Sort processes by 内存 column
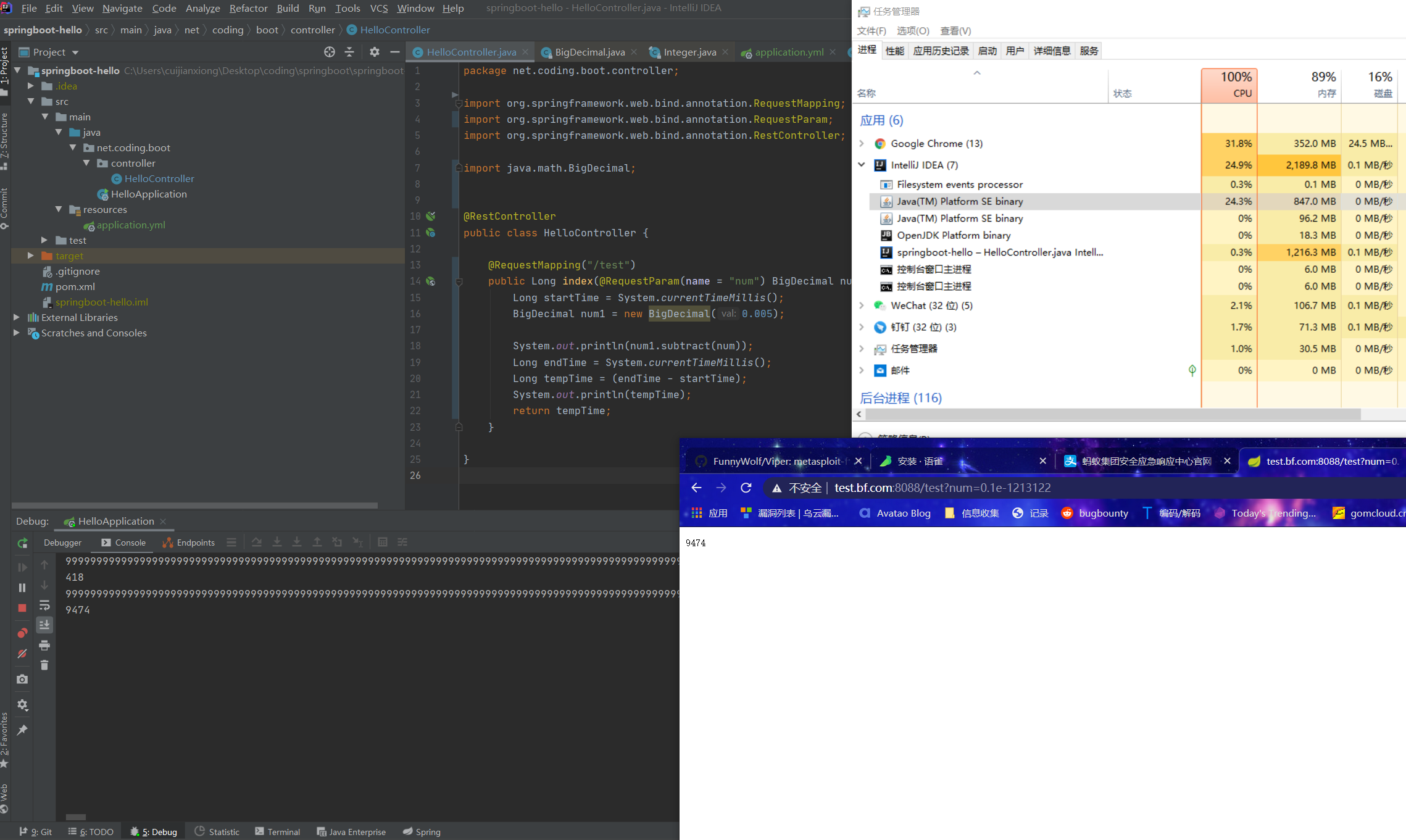The width and height of the screenshot is (1406, 840). point(1299,85)
